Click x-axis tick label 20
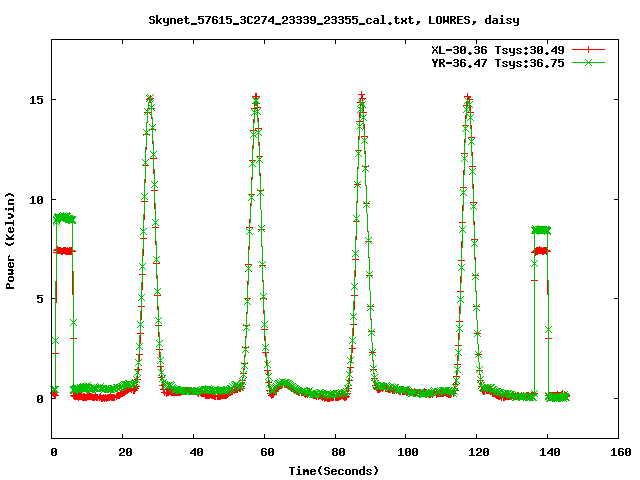The image size is (640, 480). click(125, 452)
